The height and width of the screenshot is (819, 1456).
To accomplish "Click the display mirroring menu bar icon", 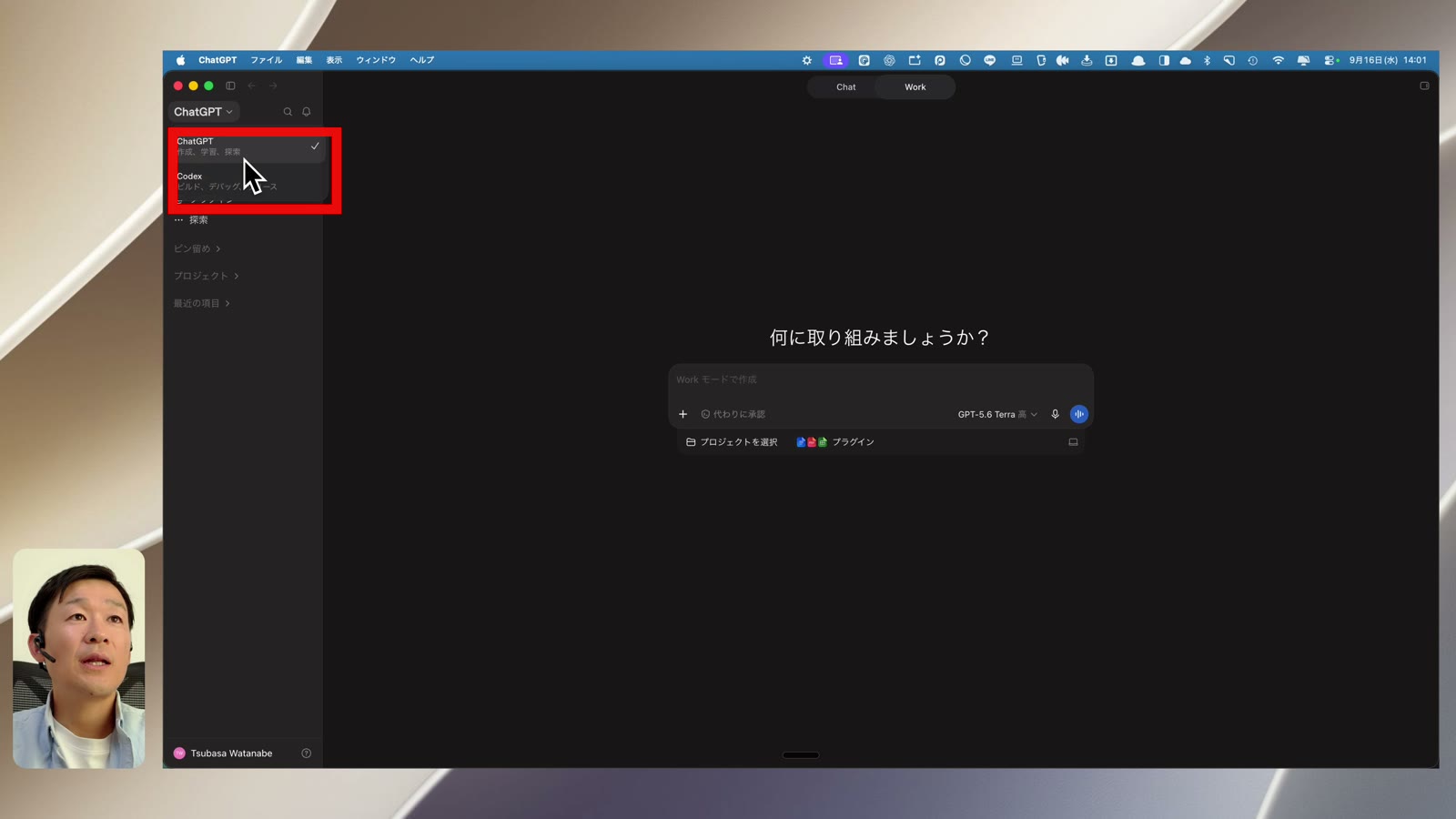I will pos(1303,60).
